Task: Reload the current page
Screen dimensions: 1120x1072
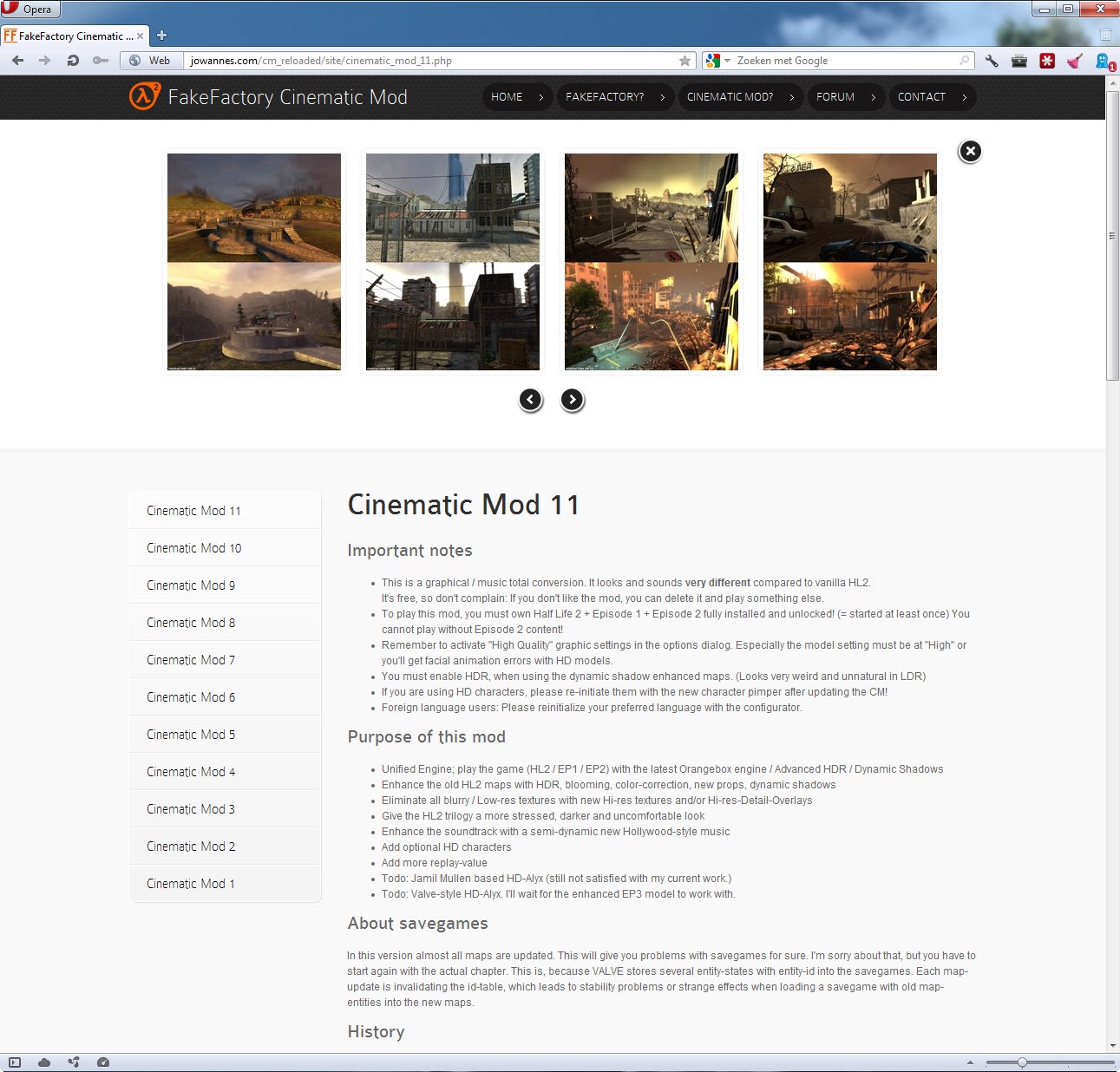Action: point(73,61)
